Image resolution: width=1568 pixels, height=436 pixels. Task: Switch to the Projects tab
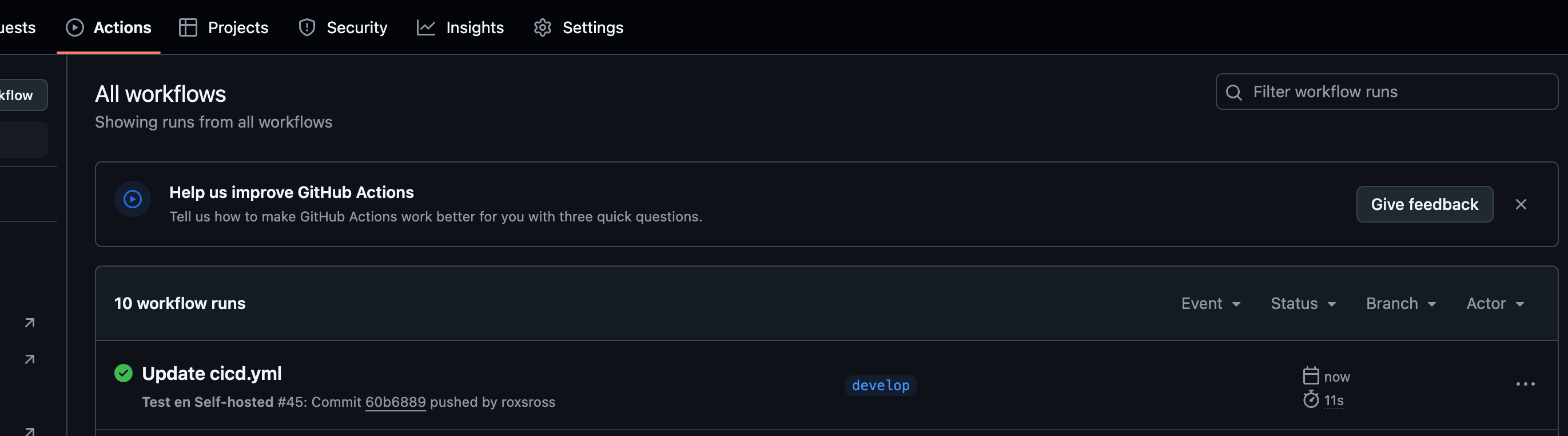(x=224, y=27)
